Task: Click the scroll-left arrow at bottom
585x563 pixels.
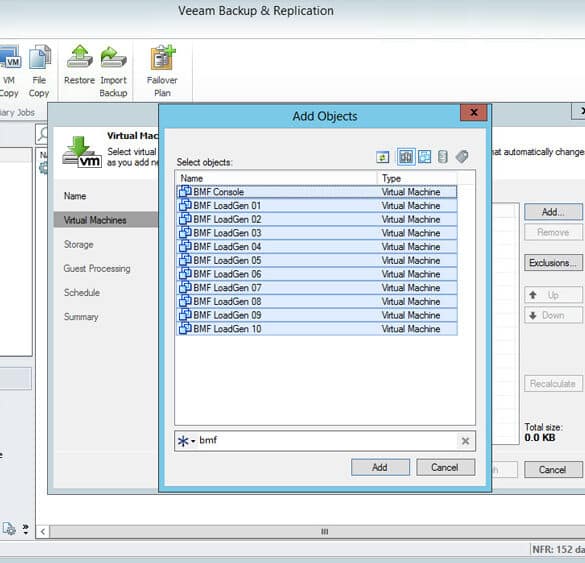Action: 43,532
